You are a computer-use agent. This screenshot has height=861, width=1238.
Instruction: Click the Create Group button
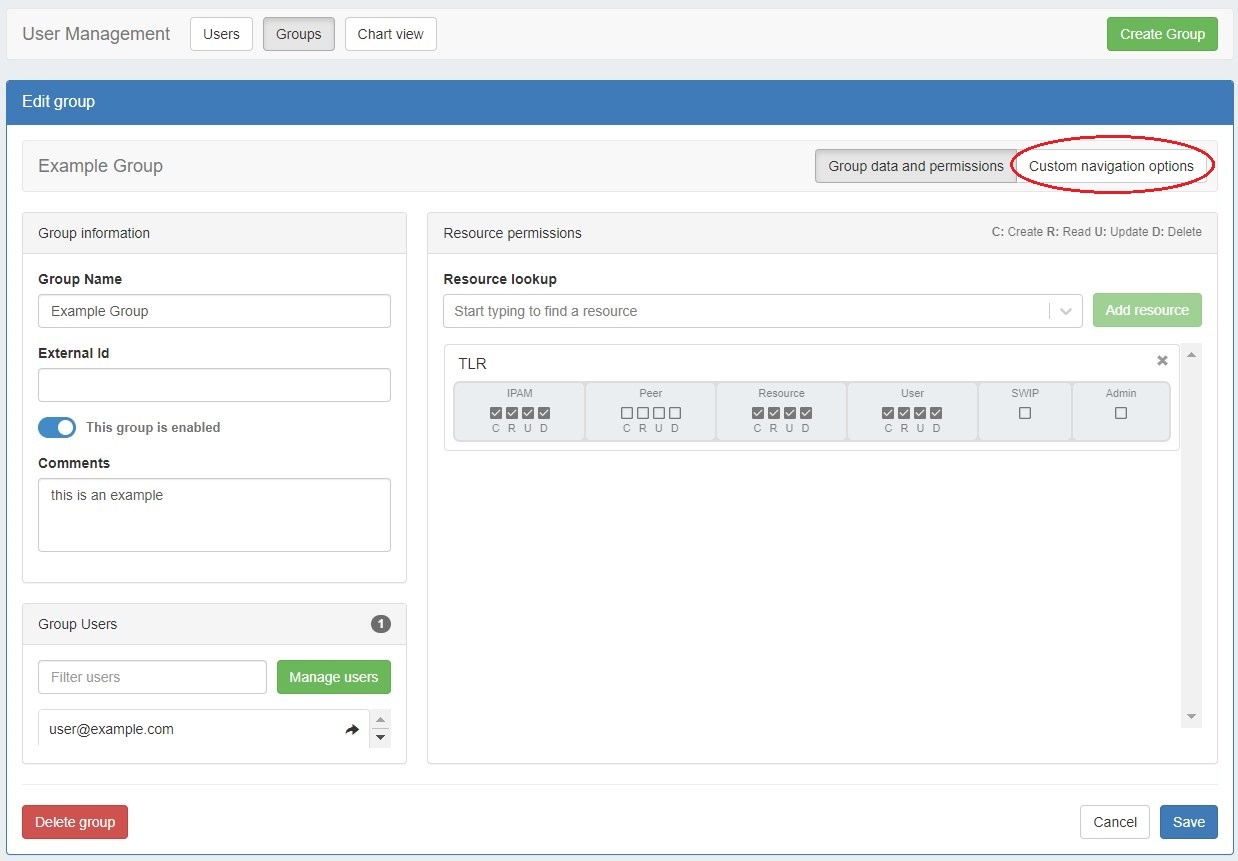click(x=1162, y=34)
